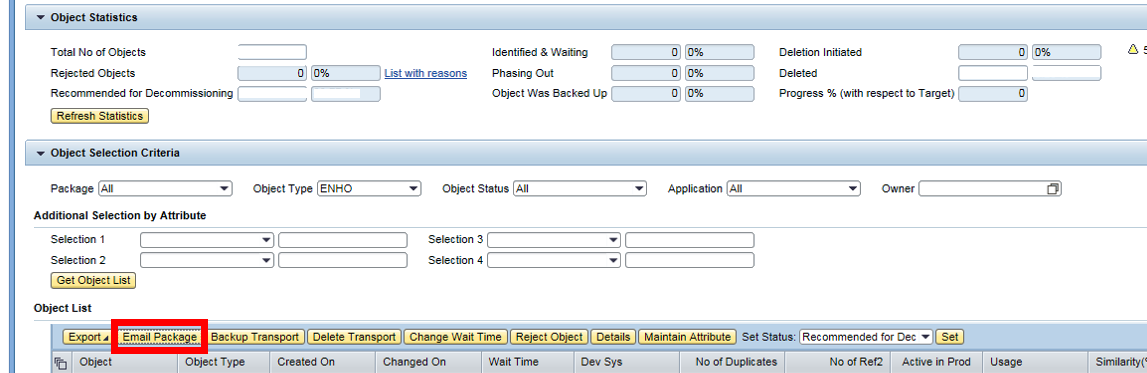Click the Backup Transport button
This screenshot has height=373, width=1147.
(255, 337)
